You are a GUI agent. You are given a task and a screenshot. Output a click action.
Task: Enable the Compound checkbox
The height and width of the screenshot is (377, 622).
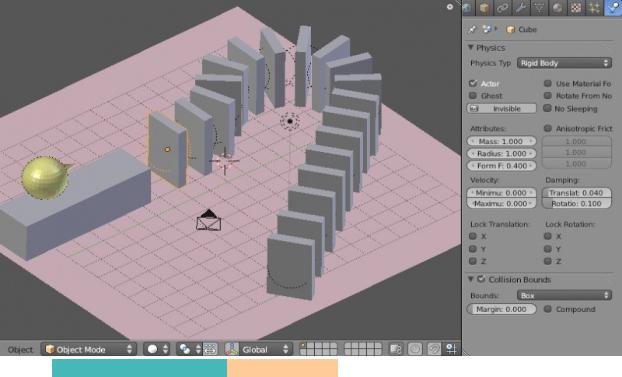(547, 309)
